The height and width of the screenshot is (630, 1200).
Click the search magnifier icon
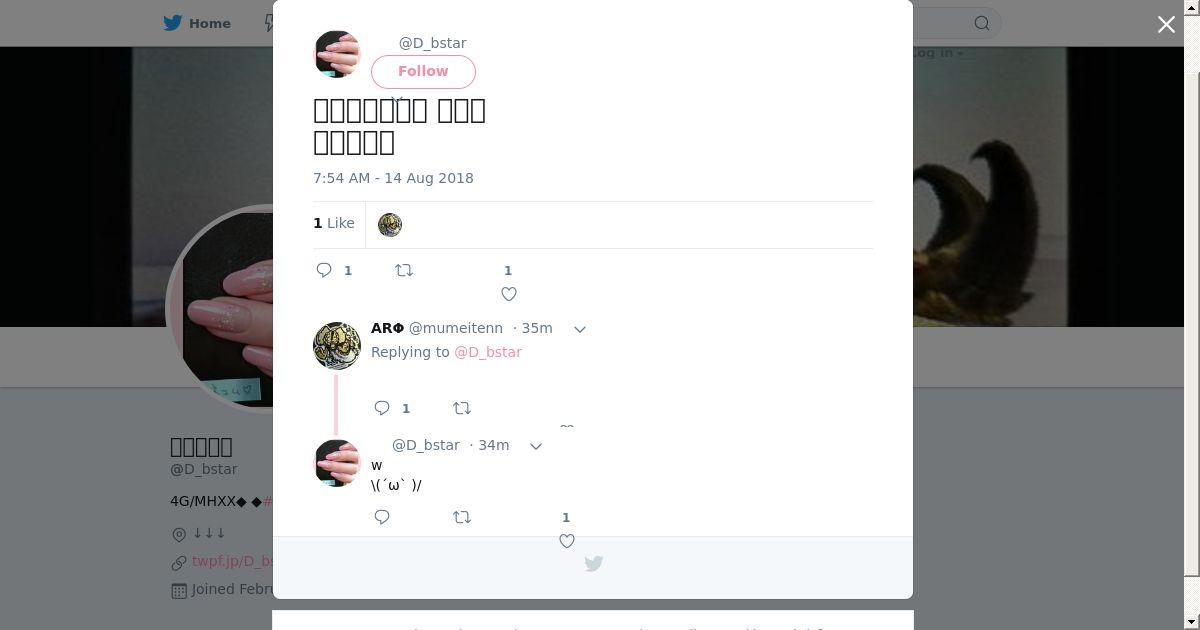(x=982, y=23)
